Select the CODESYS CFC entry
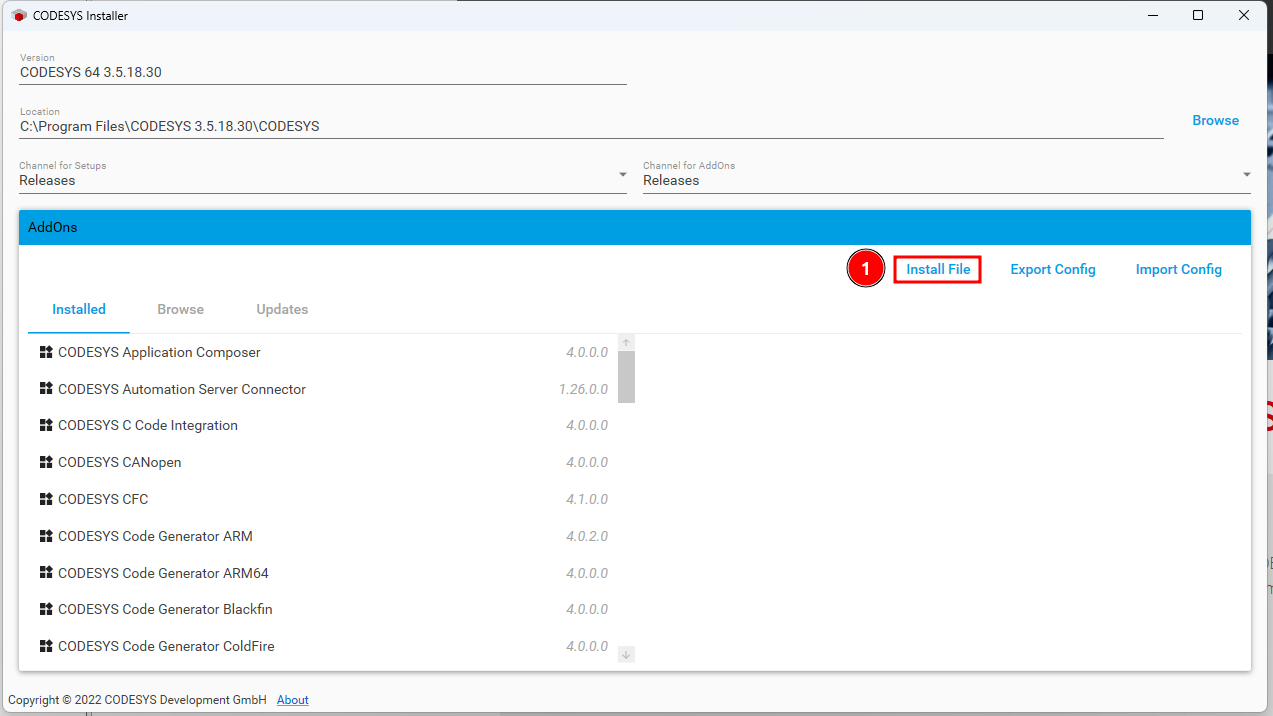Viewport: 1273px width, 716px height. (323, 499)
